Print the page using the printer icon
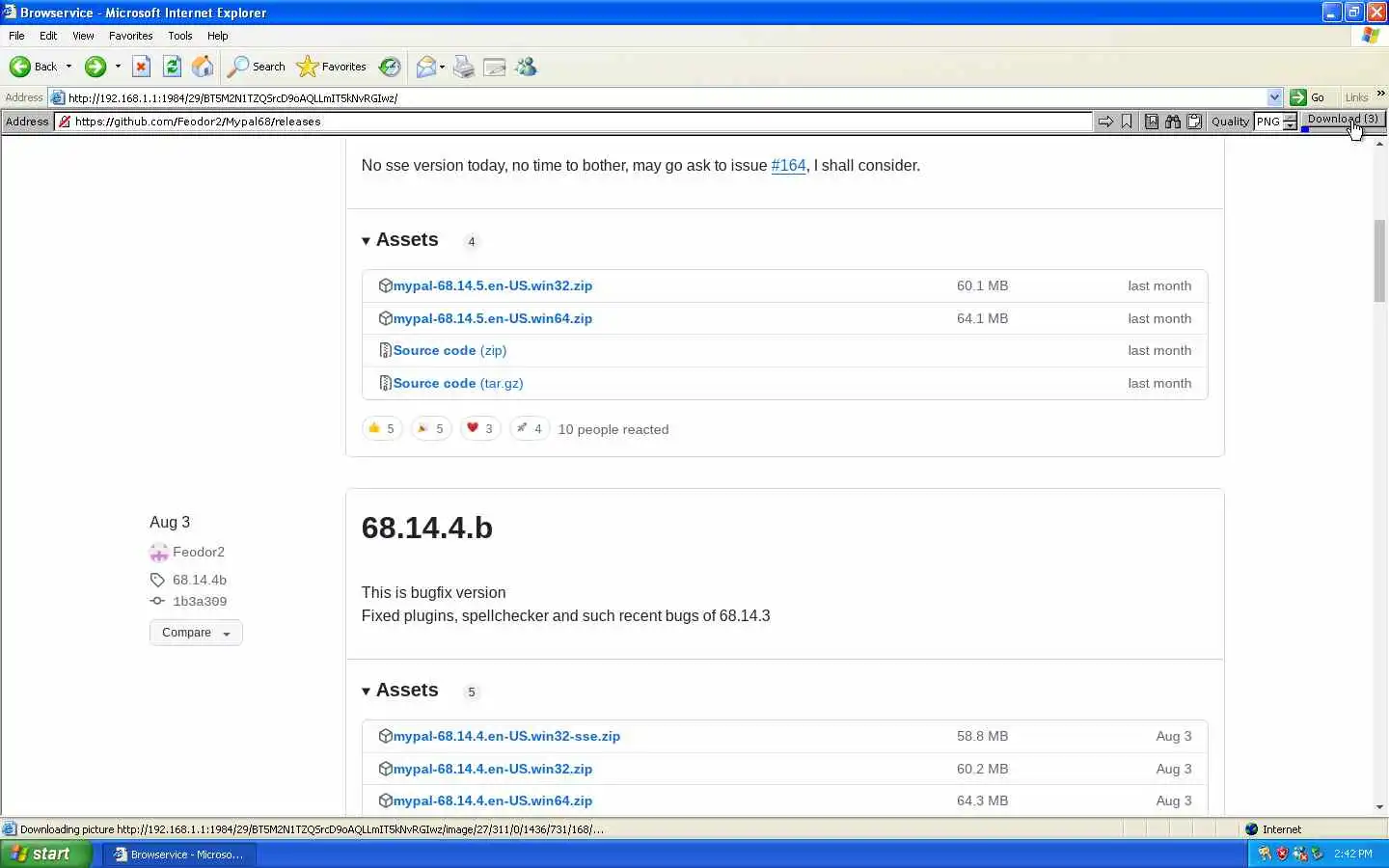Screen dimensions: 1389x868 (464, 67)
